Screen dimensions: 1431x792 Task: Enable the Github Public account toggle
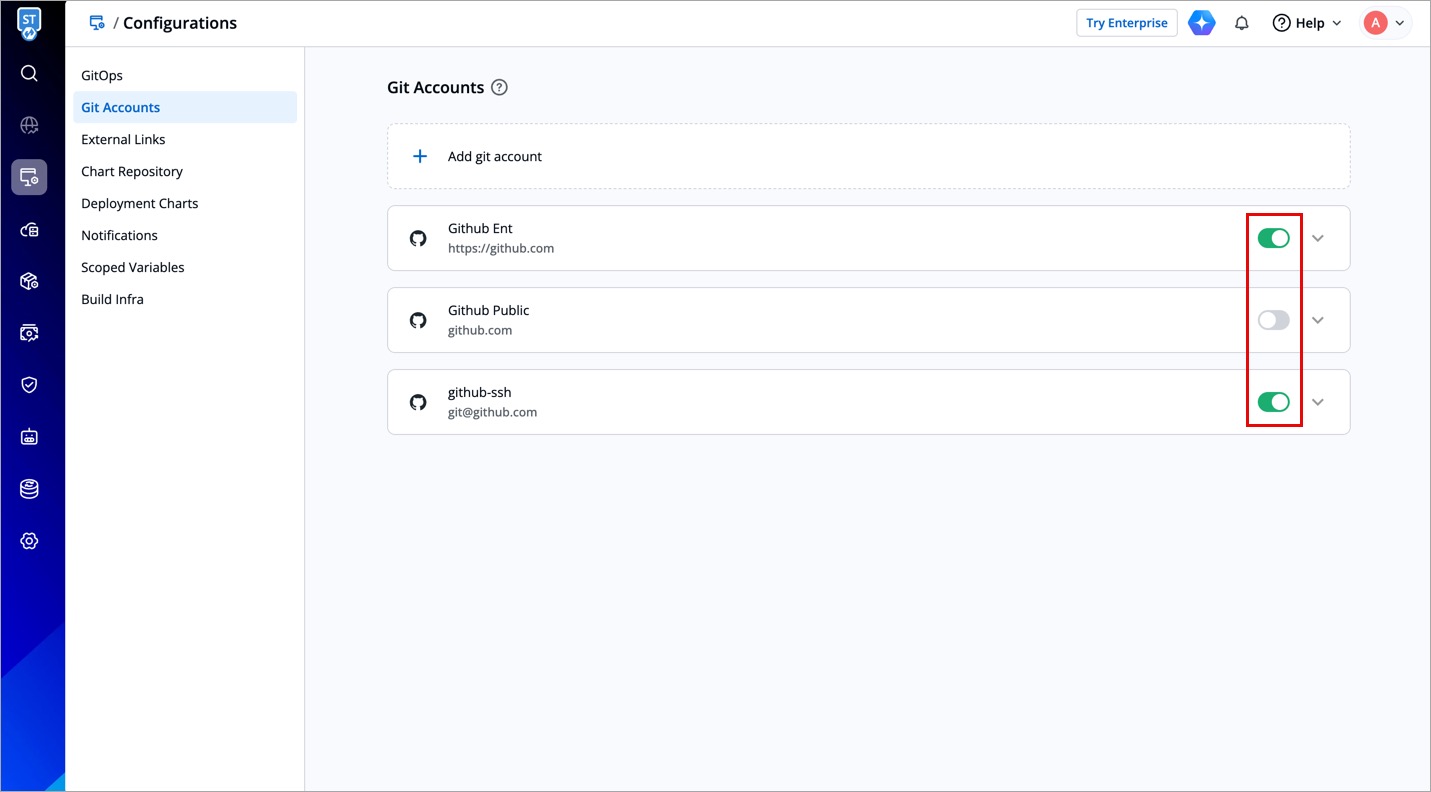coord(1273,320)
